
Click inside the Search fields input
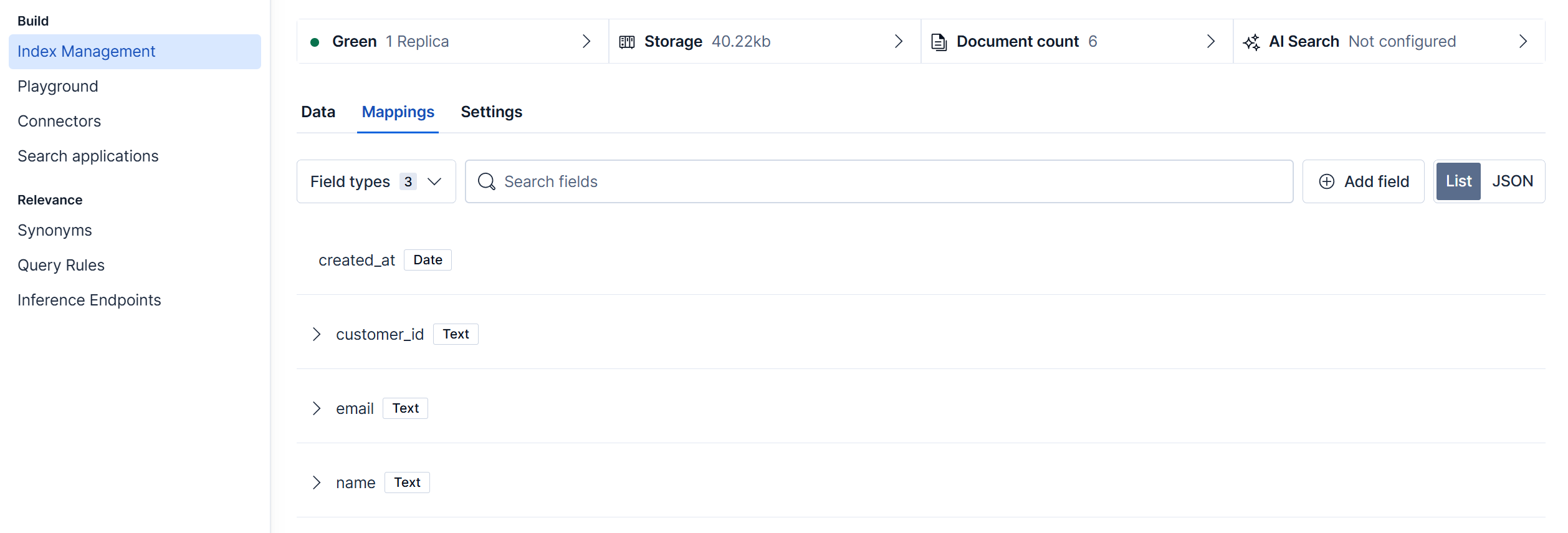click(686, 181)
